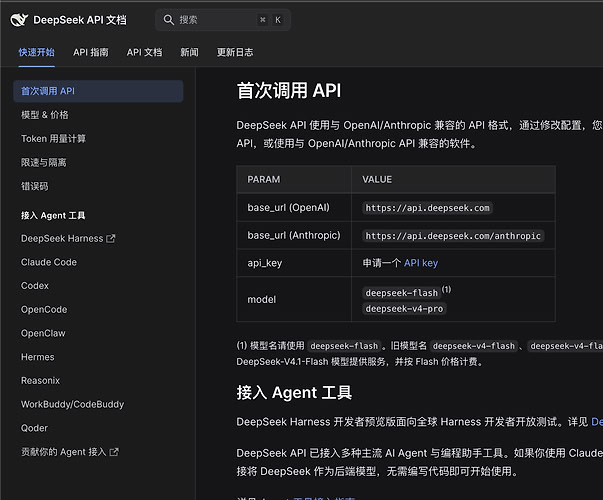Open OpenCode sidebar item
The image size is (603, 500).
[44, 310]
